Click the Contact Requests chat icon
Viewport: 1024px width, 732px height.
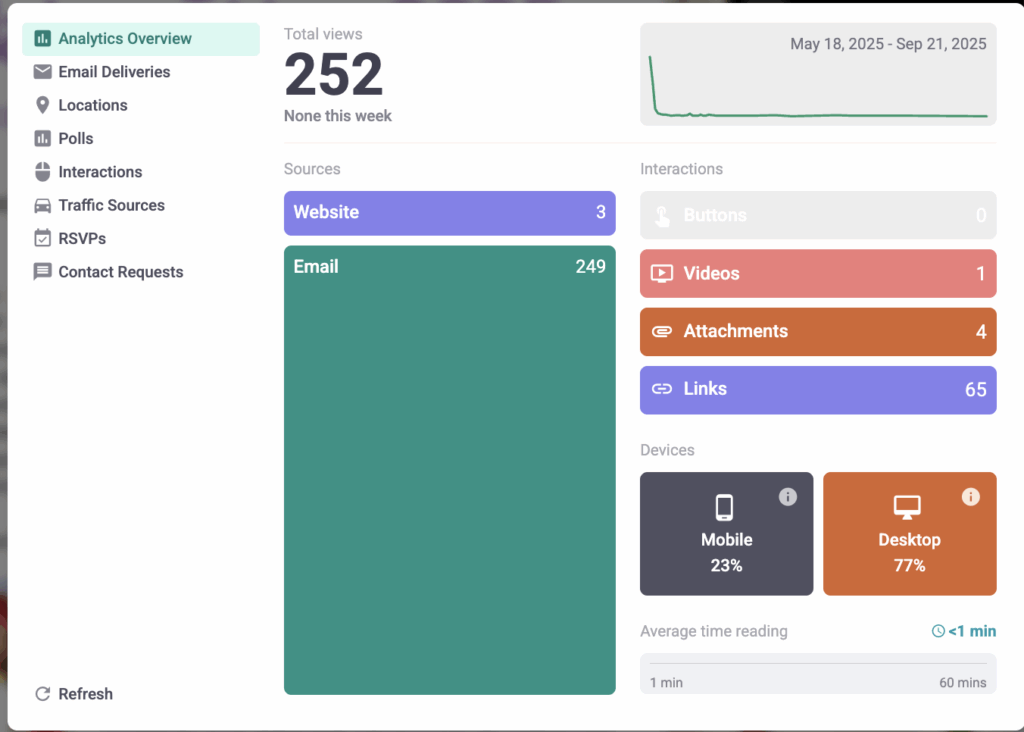[42, 272]
